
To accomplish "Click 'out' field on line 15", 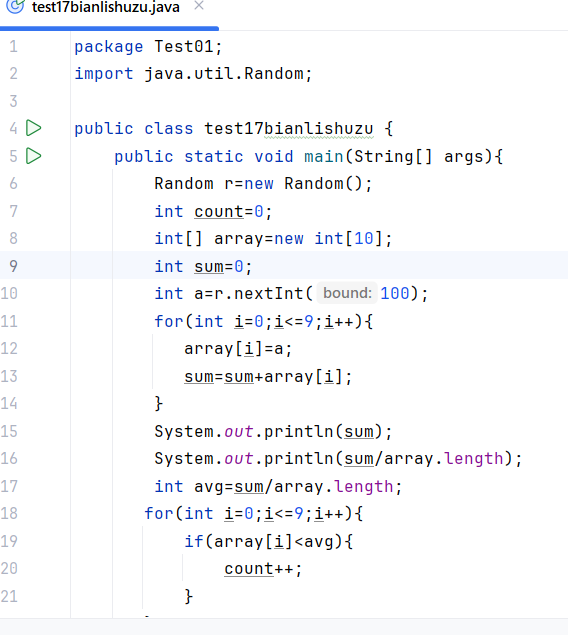I will coord(238,432).
